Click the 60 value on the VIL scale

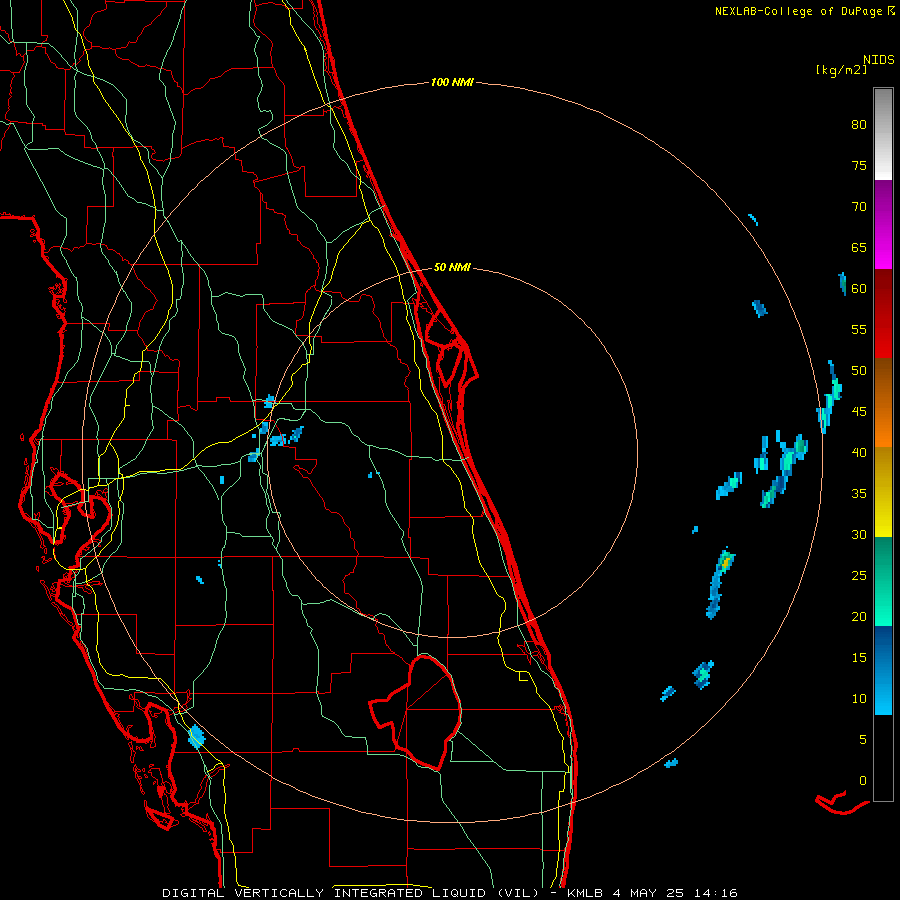pos(859,288)
